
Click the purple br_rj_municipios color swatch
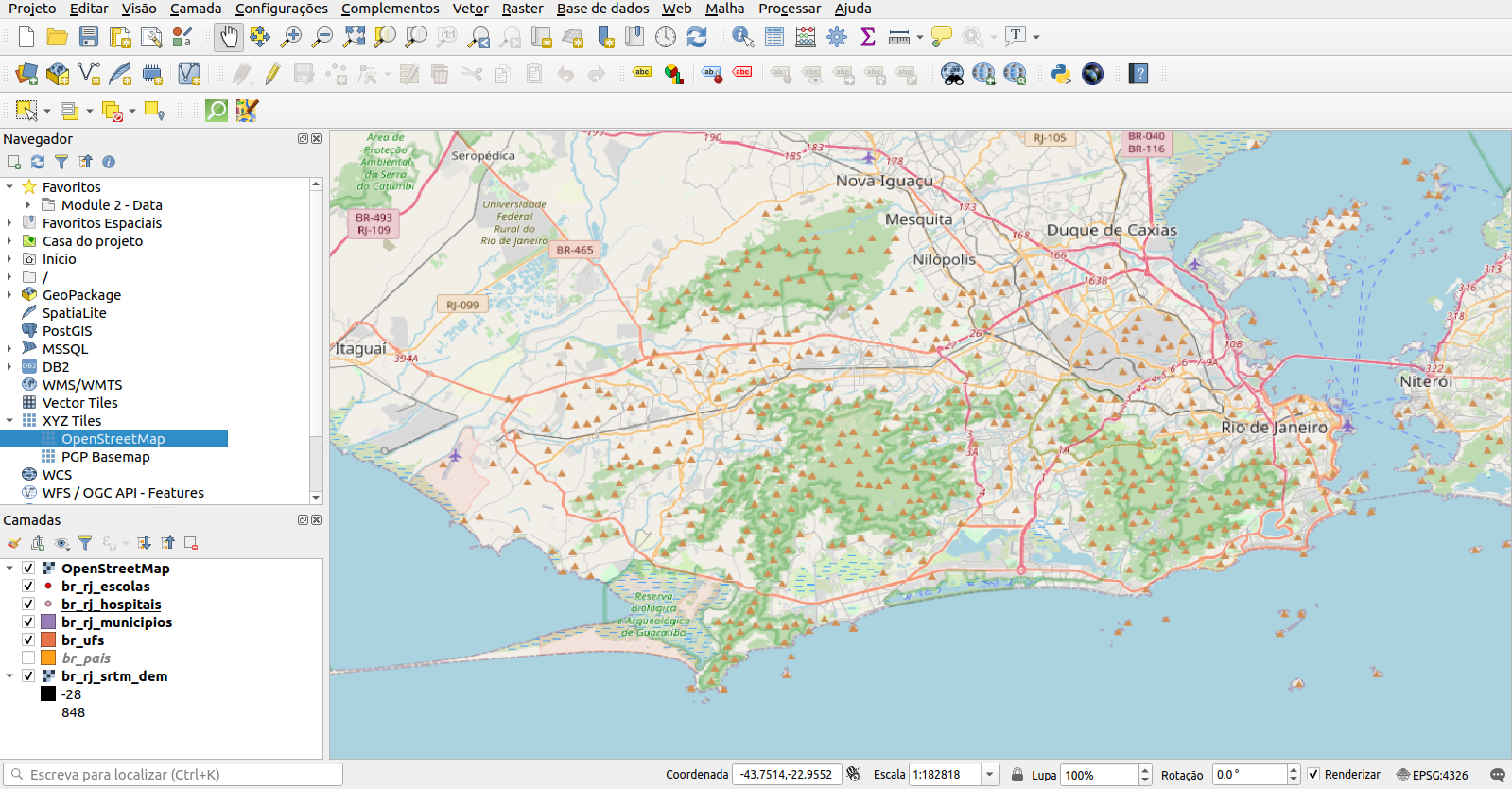tap(48, 622)
